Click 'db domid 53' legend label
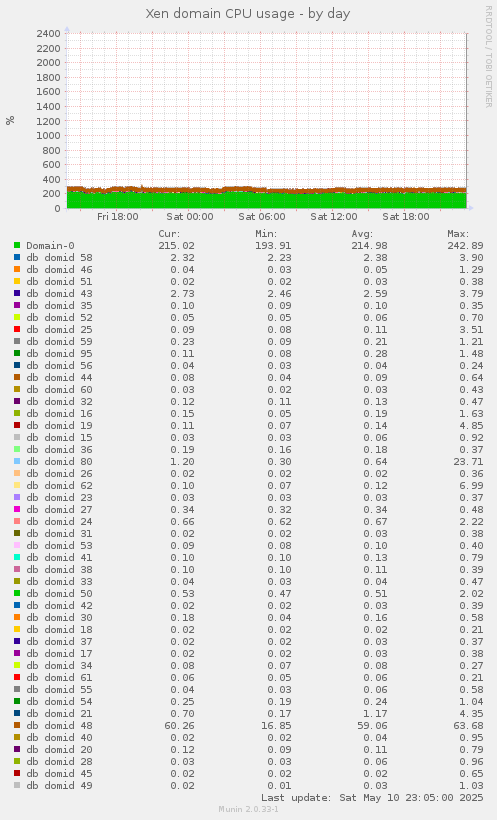The height and width of the screenshot is (820, 497). (x=59, y=545)
